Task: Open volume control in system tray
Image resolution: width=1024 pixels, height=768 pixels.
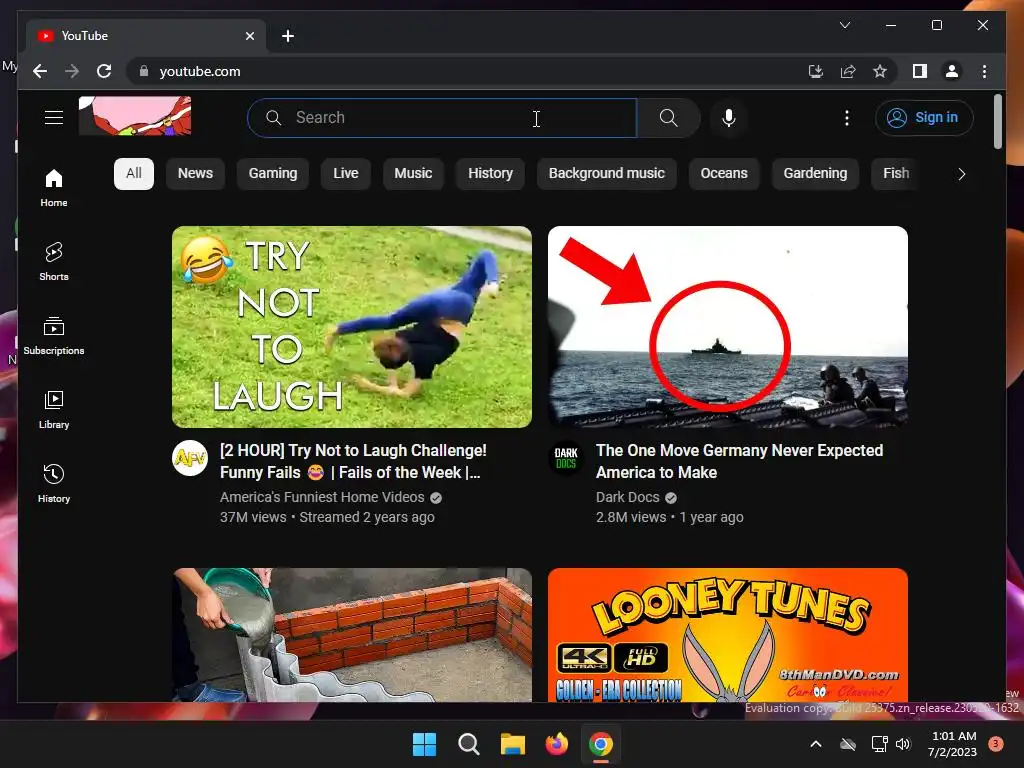Action: [x=903, y=744]
